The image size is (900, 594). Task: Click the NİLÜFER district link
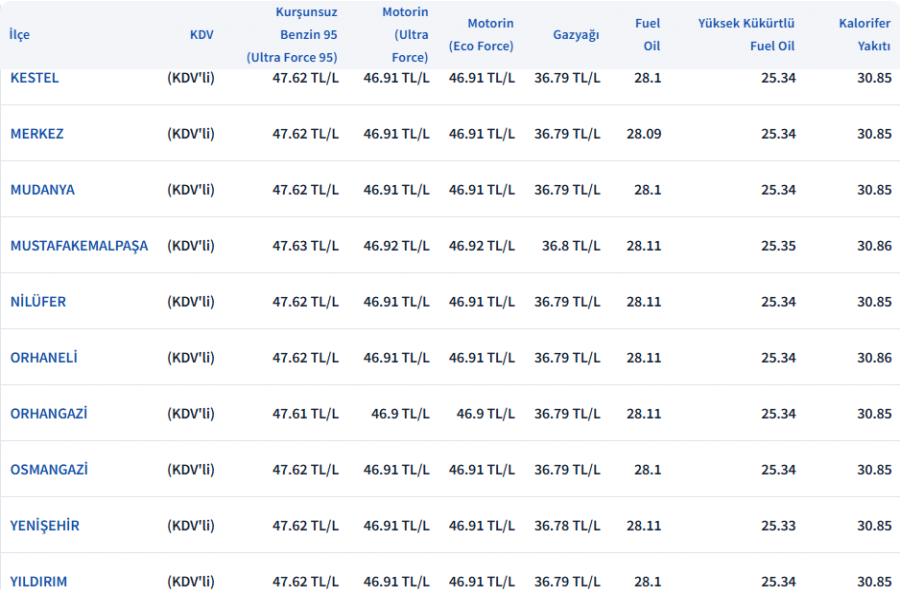click(x=38, y=302)
